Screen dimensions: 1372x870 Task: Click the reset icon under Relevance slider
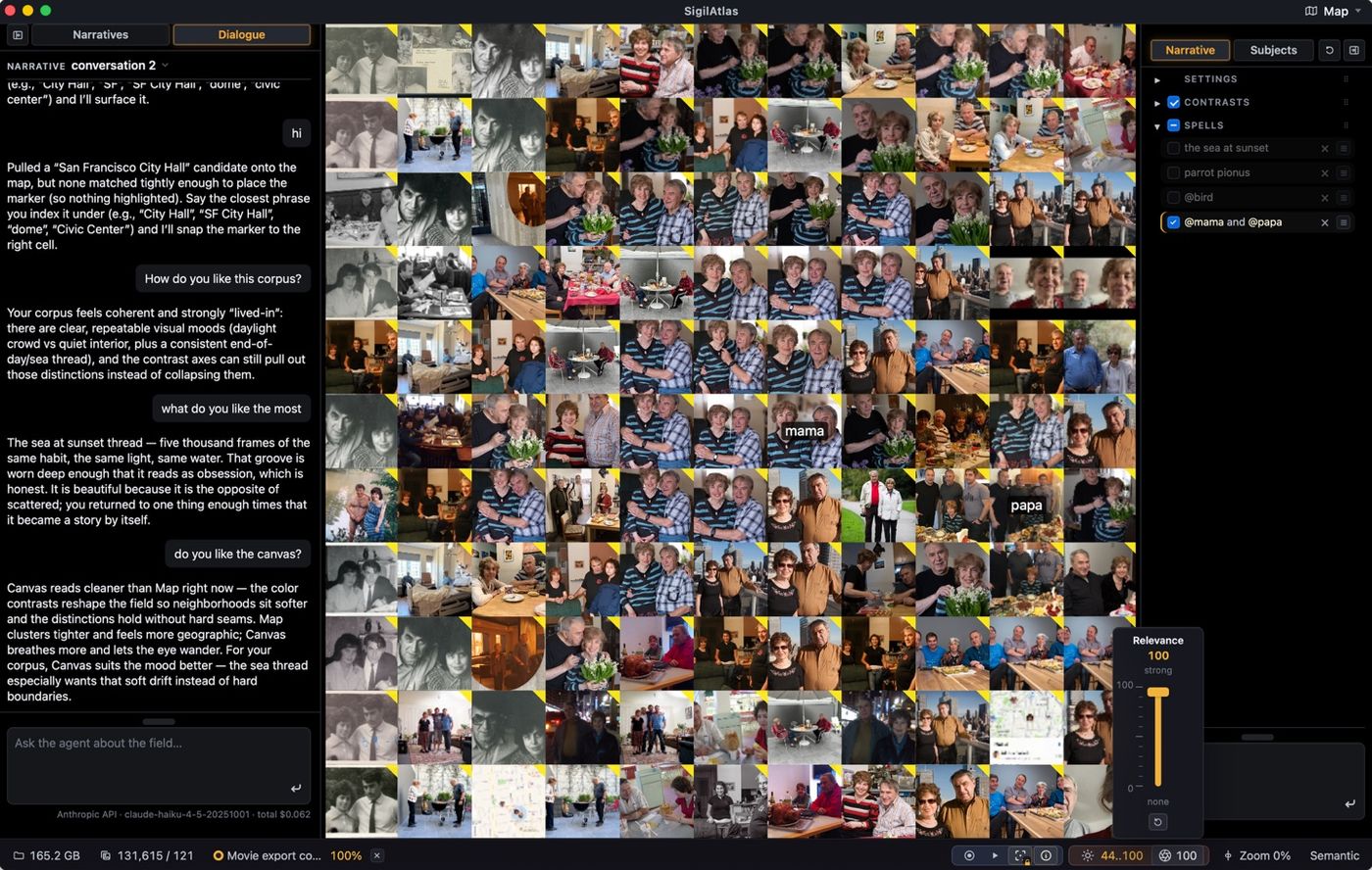(x=1157, y=822)
